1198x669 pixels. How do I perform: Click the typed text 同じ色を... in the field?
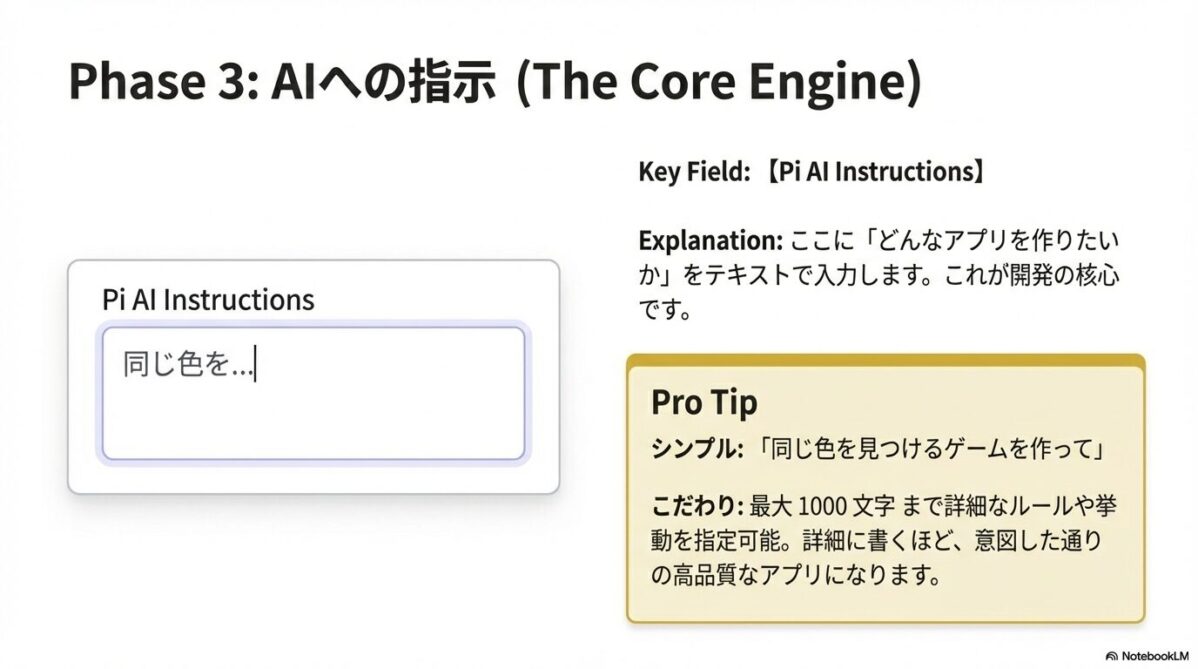(x=187, y=365)
